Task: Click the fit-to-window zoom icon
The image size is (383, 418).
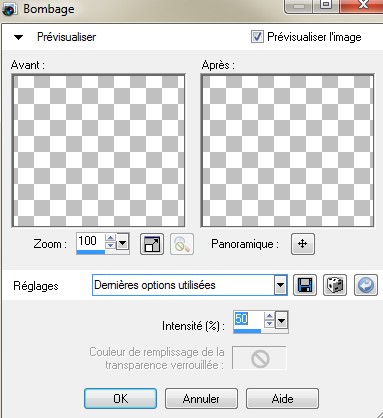Action: click(152, 244)
